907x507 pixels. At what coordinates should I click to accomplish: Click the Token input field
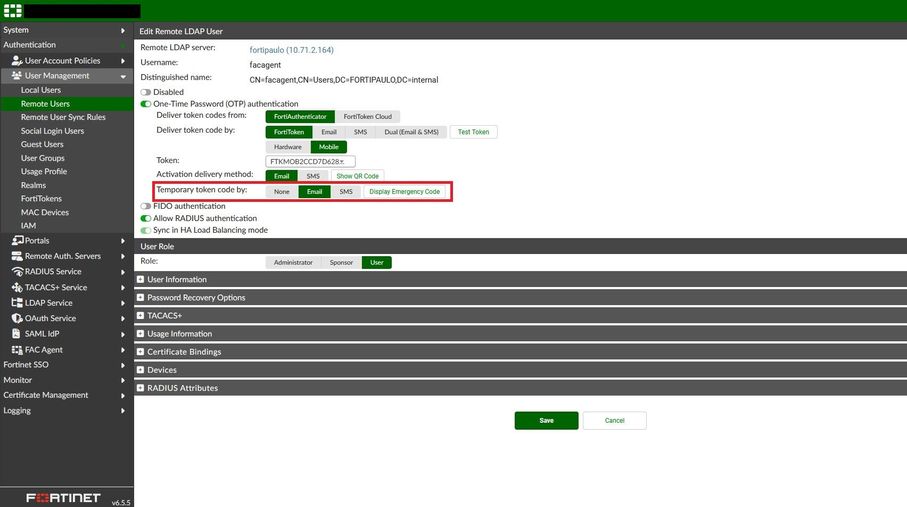(x=310, y=161)
